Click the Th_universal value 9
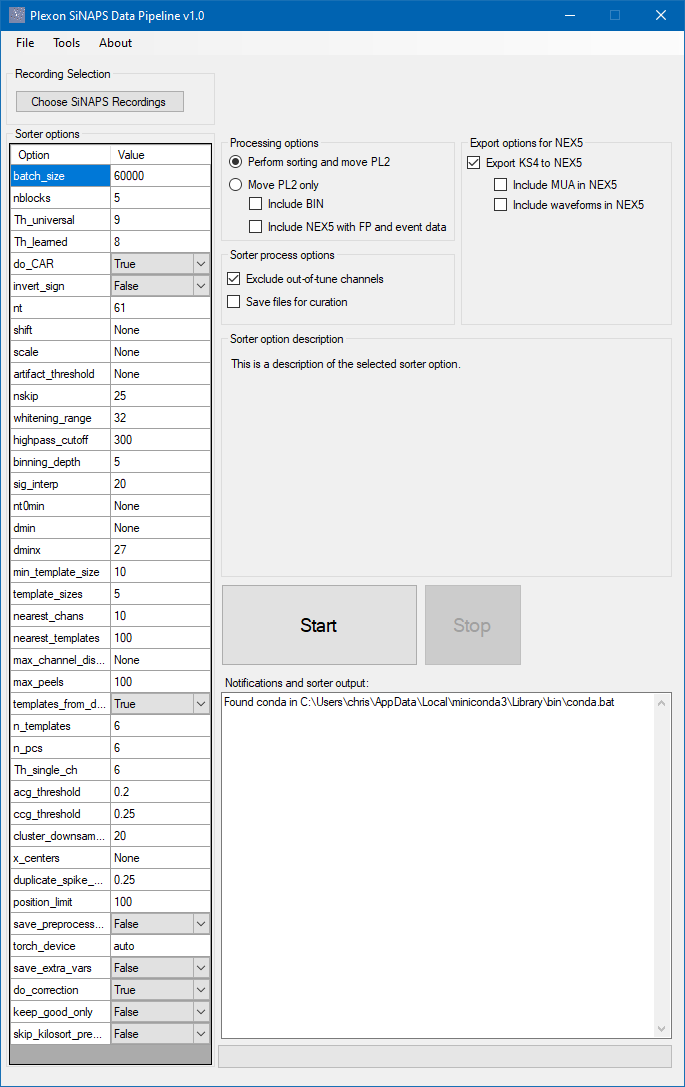The height and width of the screenshot is (1087, 685). click(160, 220)
